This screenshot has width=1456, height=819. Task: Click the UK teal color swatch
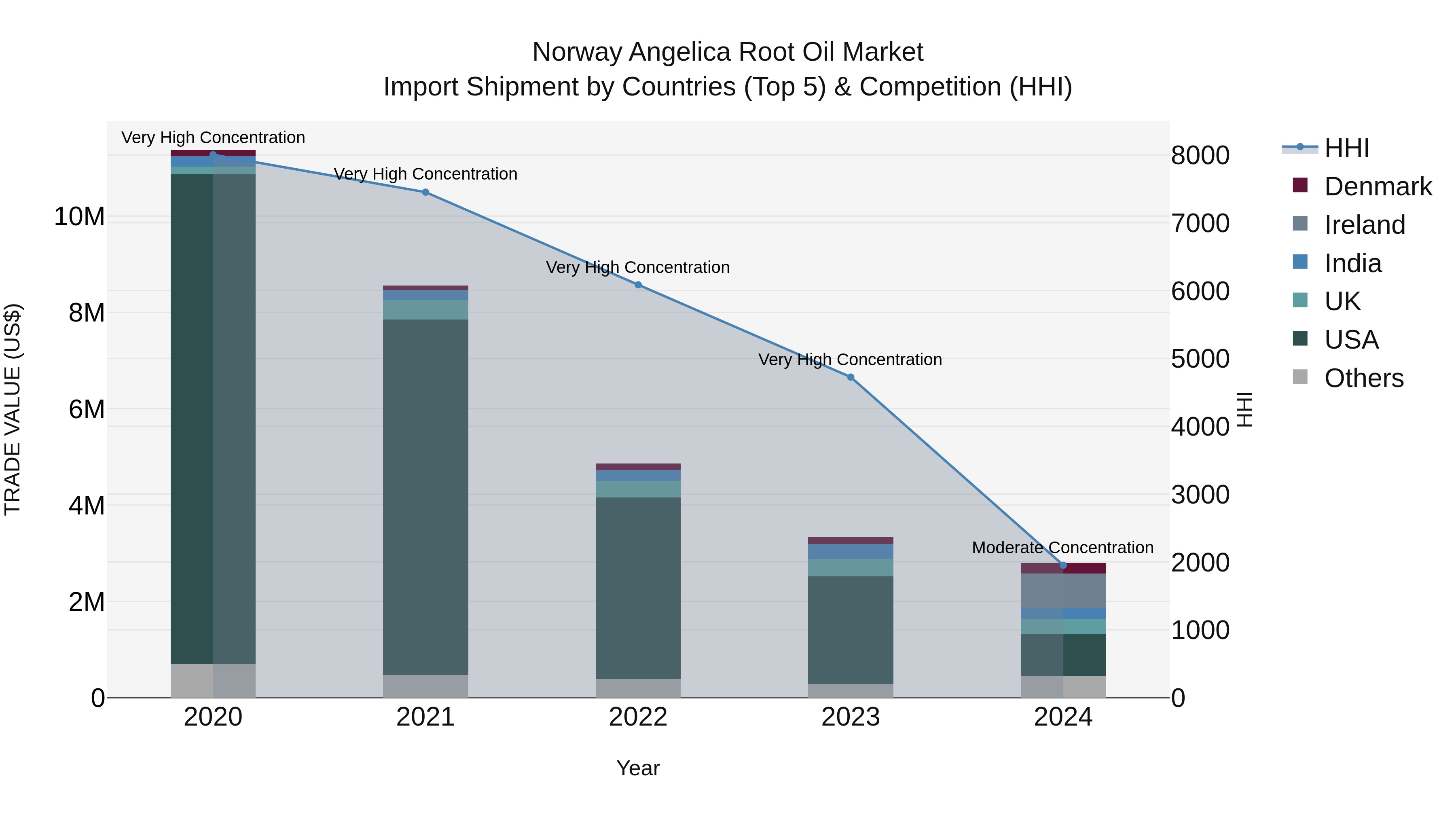(x=1300, y=300)
